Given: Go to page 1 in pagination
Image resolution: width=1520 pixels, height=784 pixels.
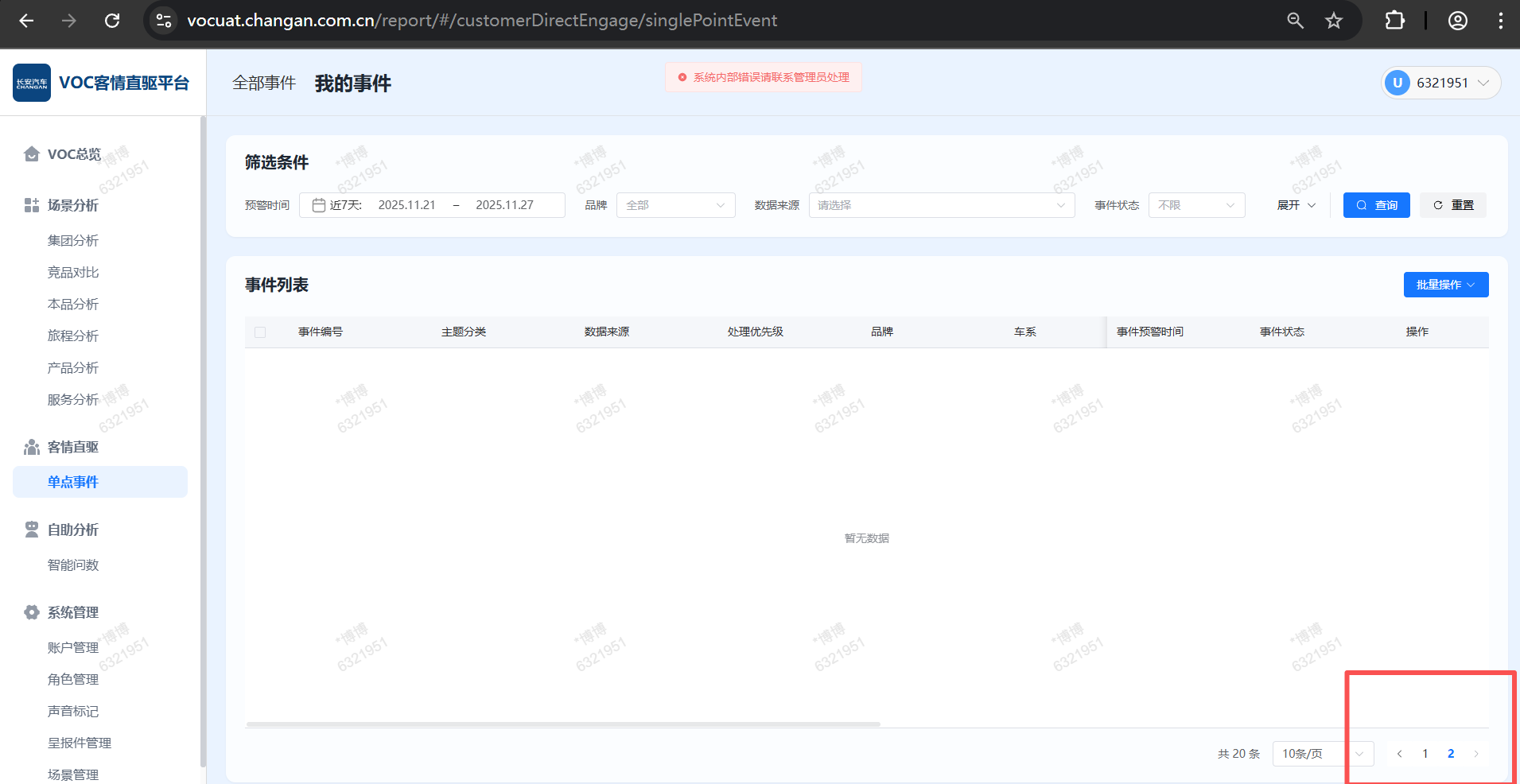Looking at the screenshot, I should (1425, 754).
